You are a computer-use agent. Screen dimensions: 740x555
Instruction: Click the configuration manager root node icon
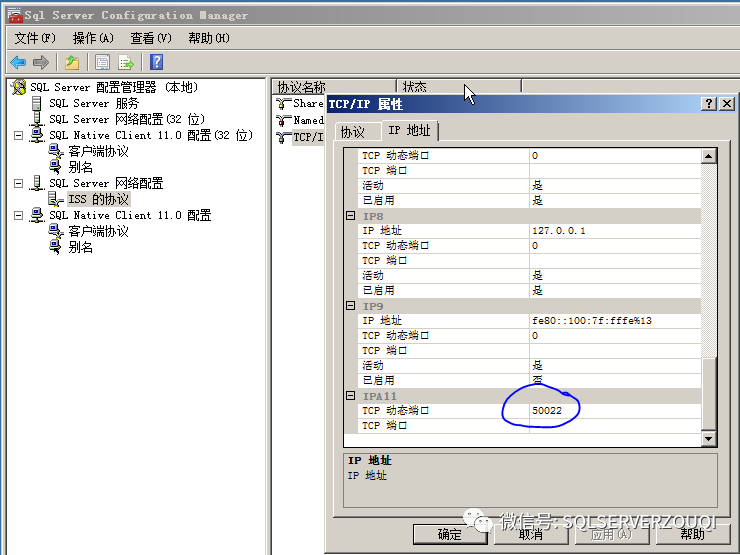click(x=18, y=87)
